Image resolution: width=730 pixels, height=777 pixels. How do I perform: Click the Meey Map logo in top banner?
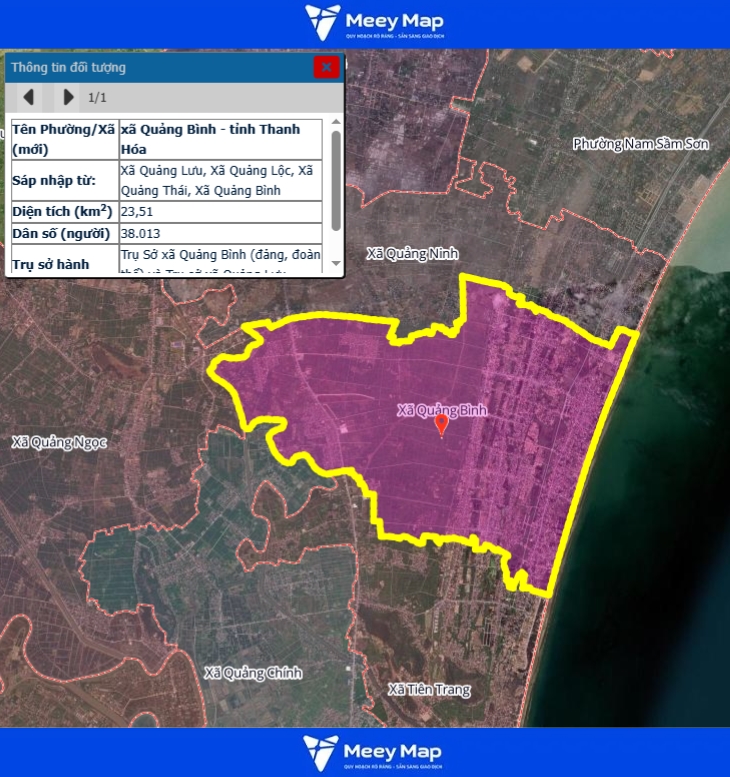[375, 23]
